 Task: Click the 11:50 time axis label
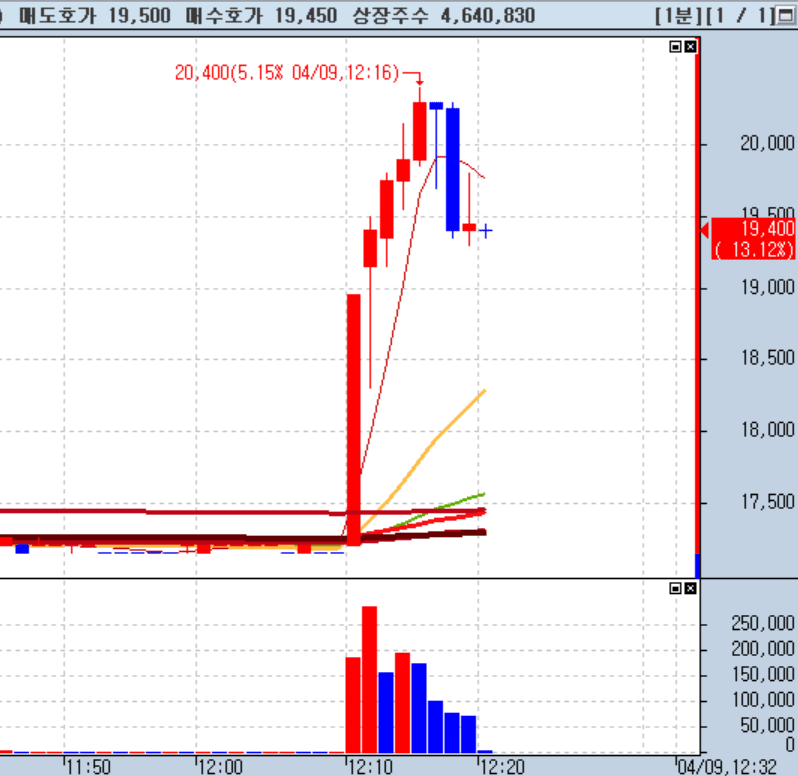(x=89, y=766)
